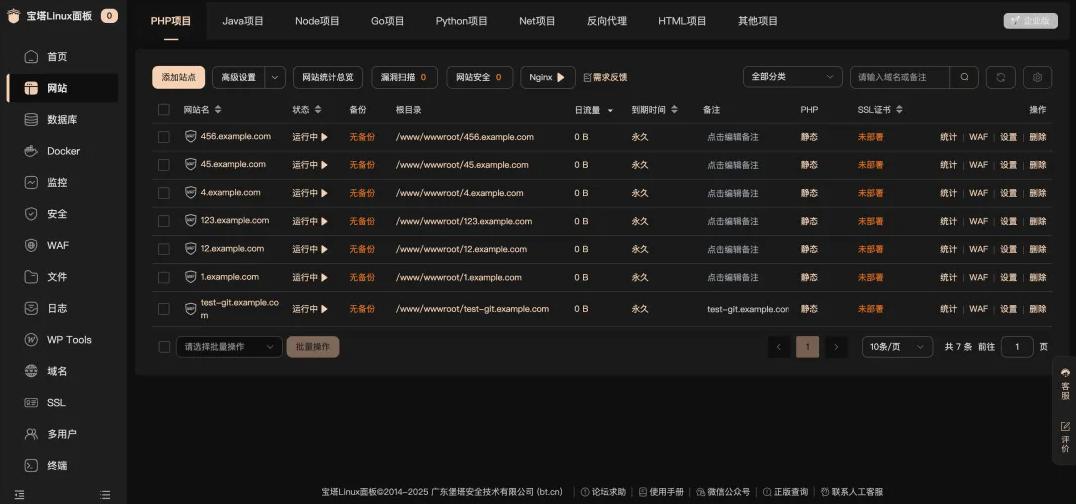Click the refresh icon beside the search box

pyautogui.click(x=1000, y=77)
